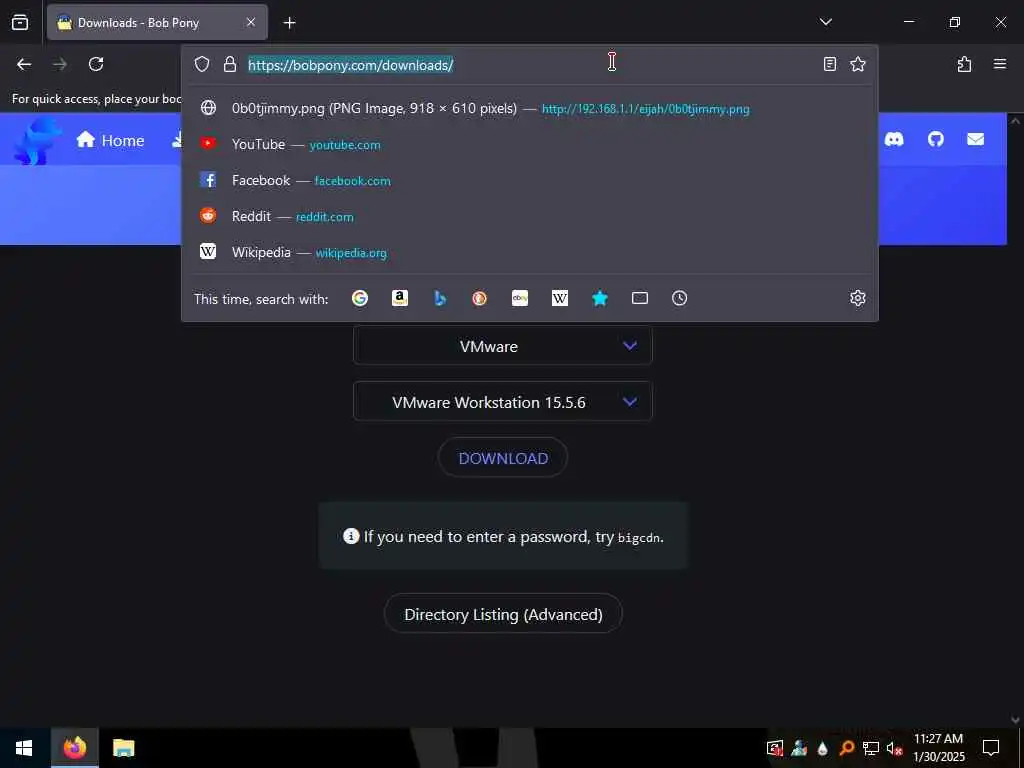
Task: Choose the Facebook suggestion
Action: click(530, 180)
